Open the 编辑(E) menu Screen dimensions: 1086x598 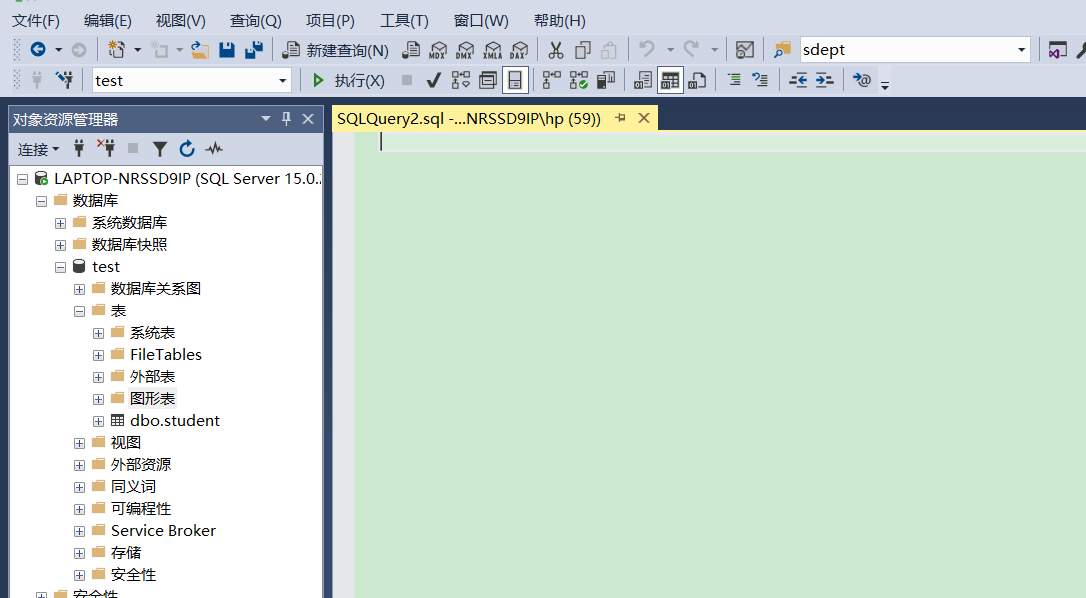click(x=107, y=21)
